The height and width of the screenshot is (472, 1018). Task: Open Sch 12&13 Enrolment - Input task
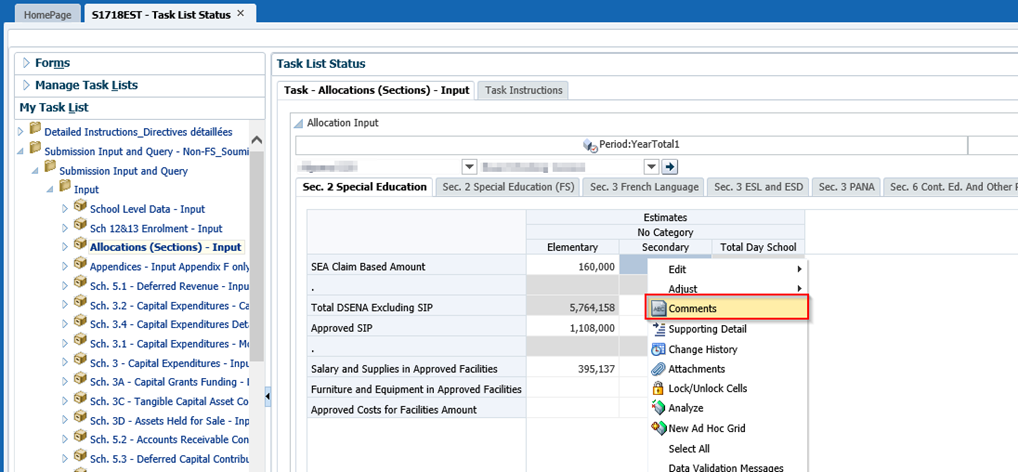(155, 228)
